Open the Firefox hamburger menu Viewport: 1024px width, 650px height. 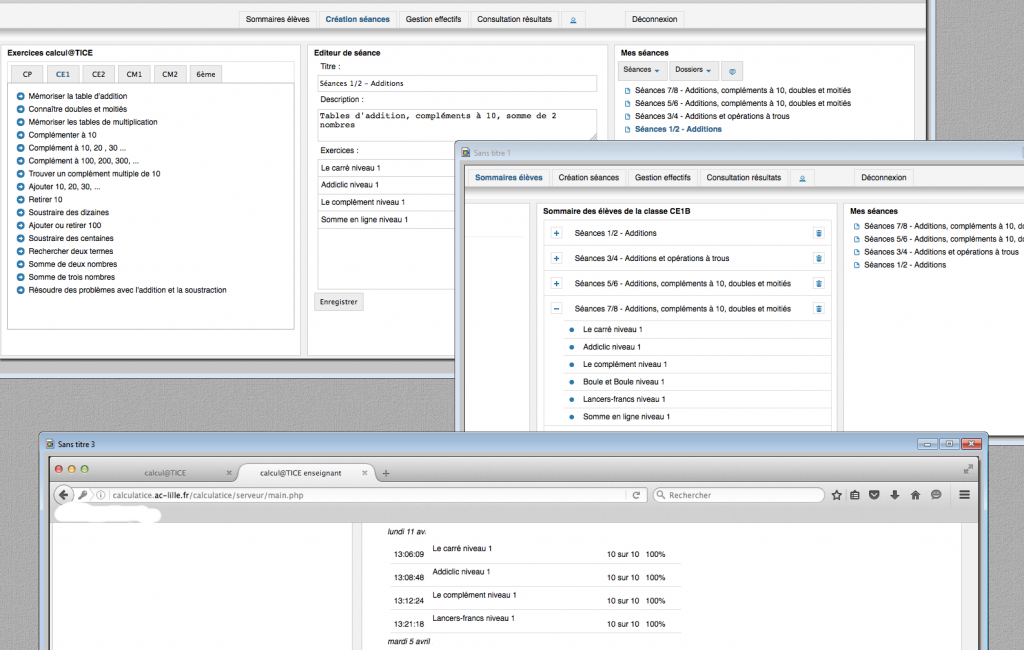click(964, 495)
